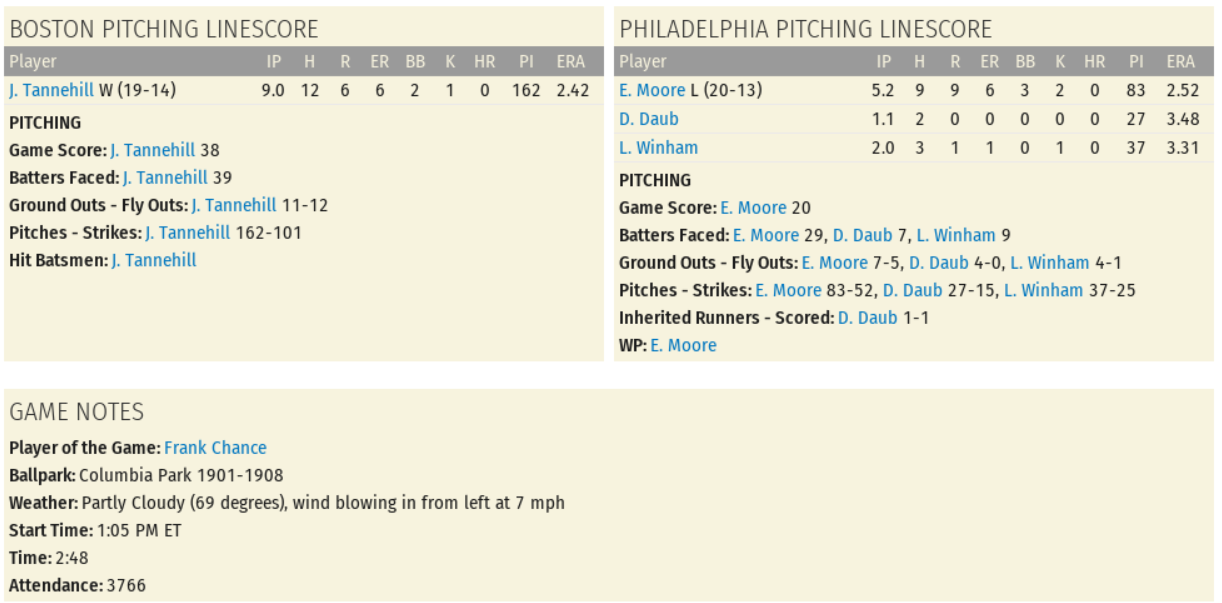This screenshot has width=1222, height=603.
Task: Click E. Moore beside Philadelphia Game Score
Action: (753, 208)
